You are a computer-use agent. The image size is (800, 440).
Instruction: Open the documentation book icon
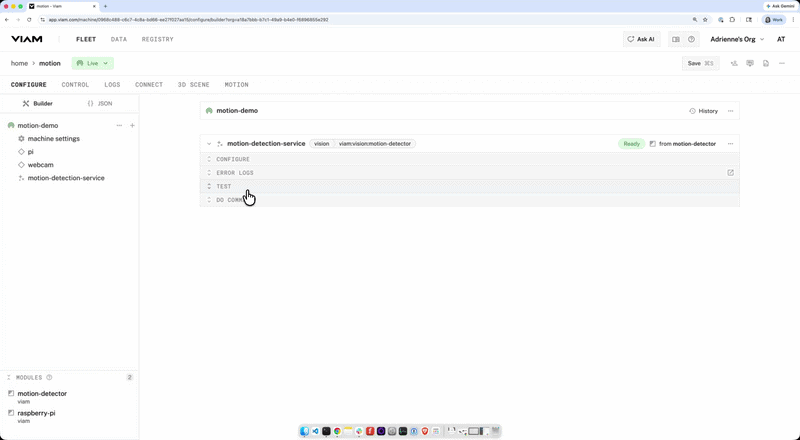(x=676, y=39)
